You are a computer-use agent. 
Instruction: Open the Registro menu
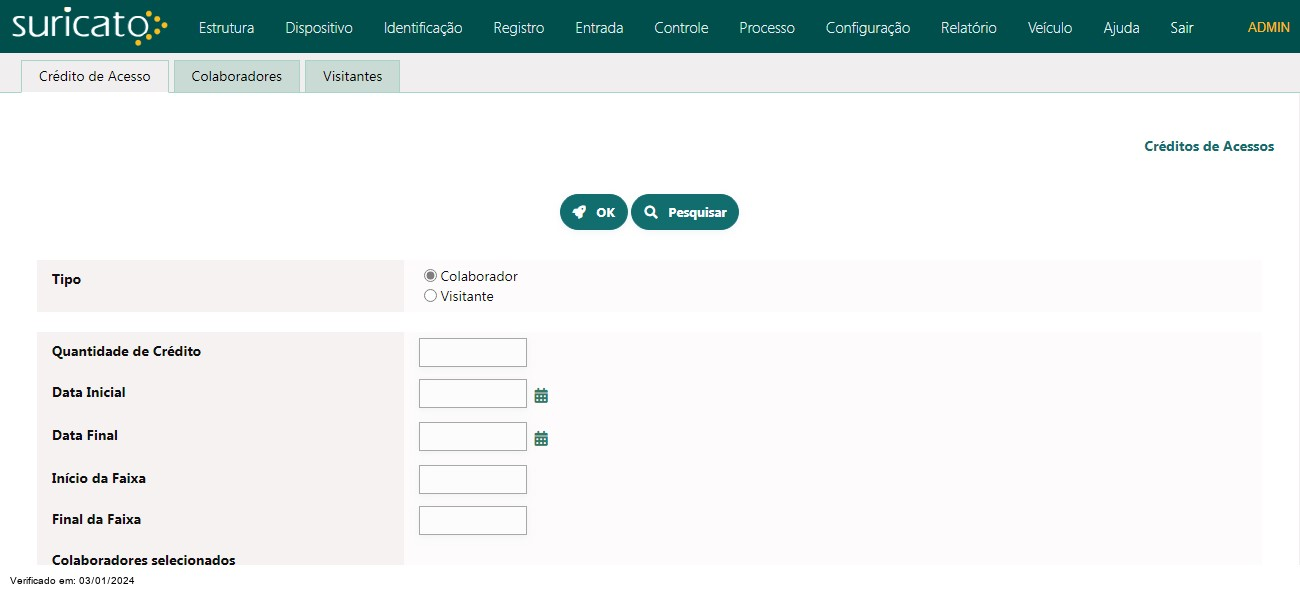519,28
